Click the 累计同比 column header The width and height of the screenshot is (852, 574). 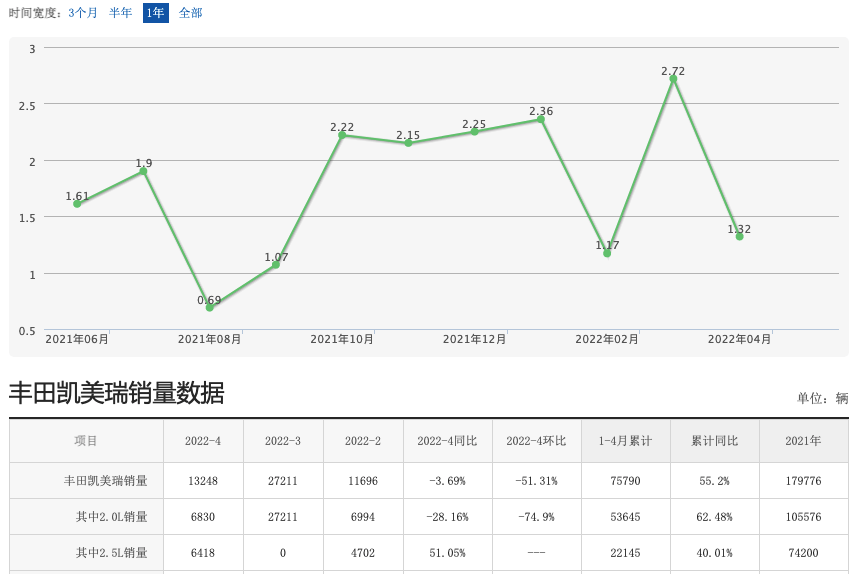pos(715,441)
